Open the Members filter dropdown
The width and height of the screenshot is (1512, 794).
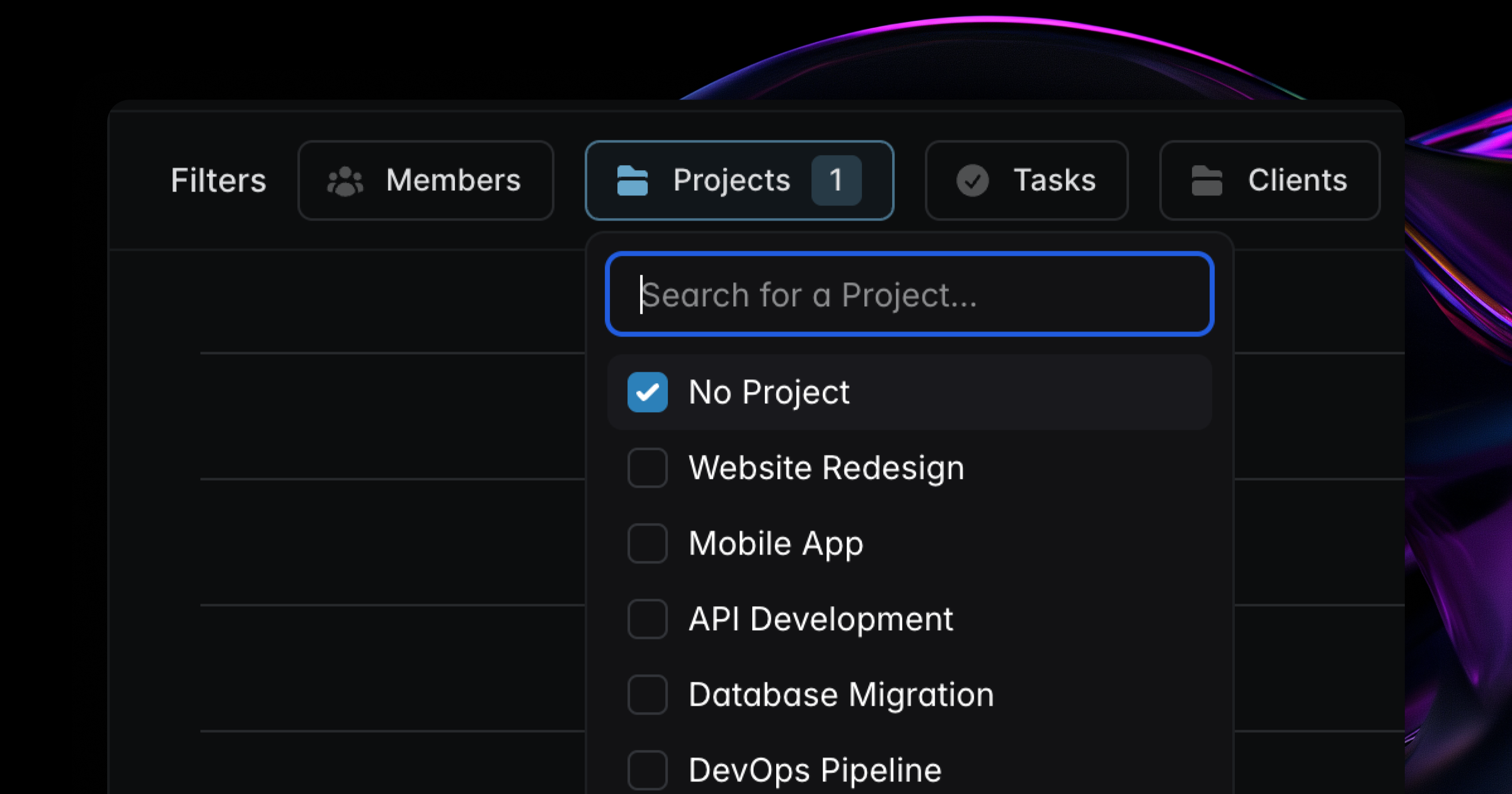pos(426,180)
